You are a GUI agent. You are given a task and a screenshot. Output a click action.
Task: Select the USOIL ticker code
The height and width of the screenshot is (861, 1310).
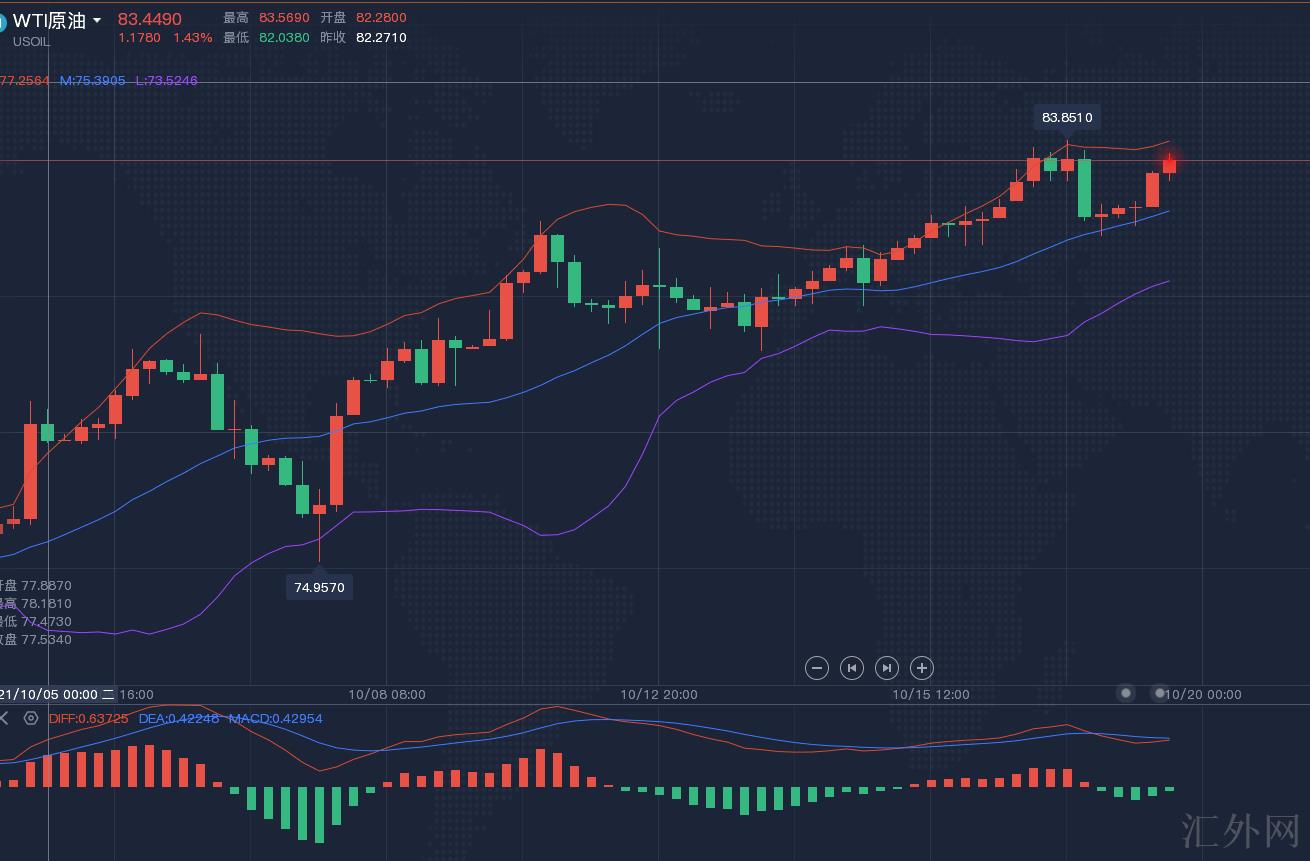click(31, 42)
